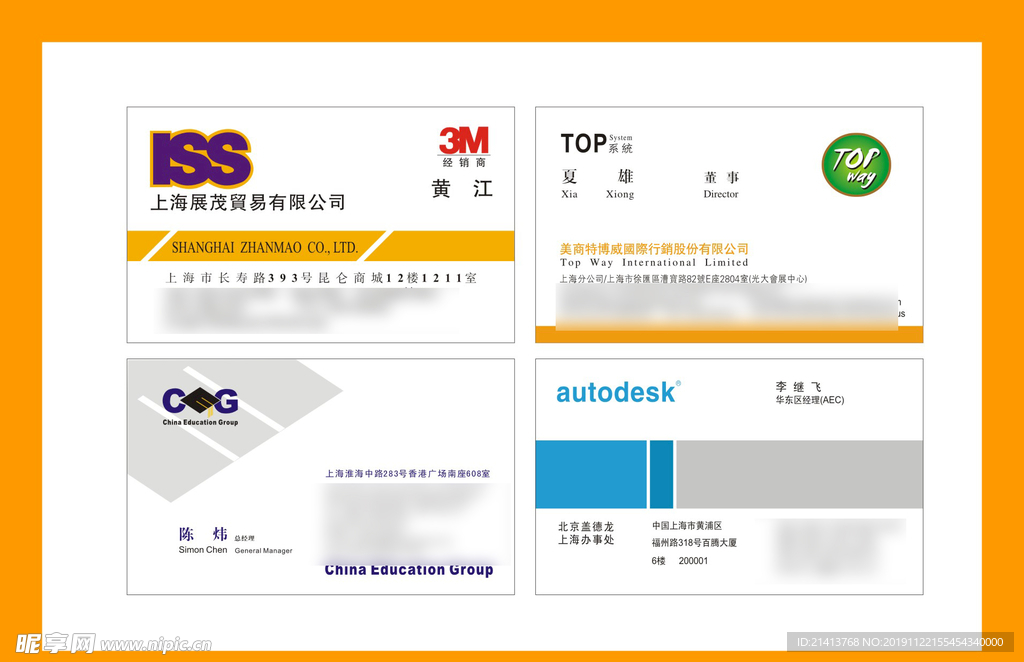Click the name 李继飞
Image resolution: width=1024 pixels, height=662 pixels.
click(799, 387)
